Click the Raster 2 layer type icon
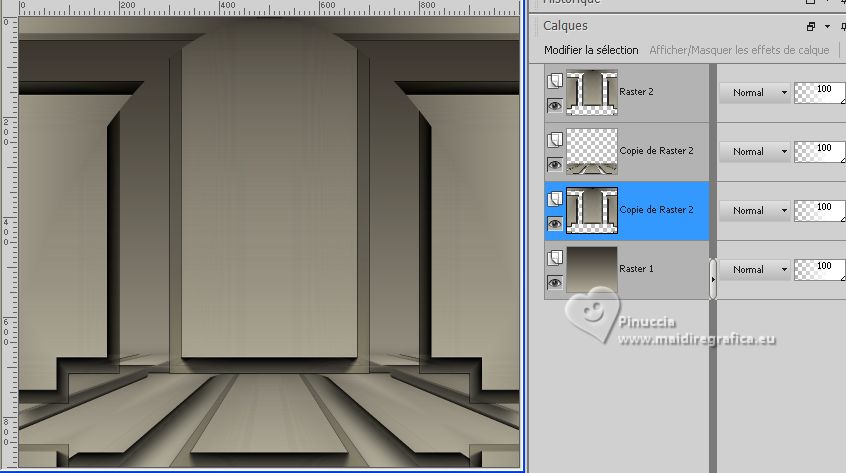846x473 pixels. [x=555, y=81]
